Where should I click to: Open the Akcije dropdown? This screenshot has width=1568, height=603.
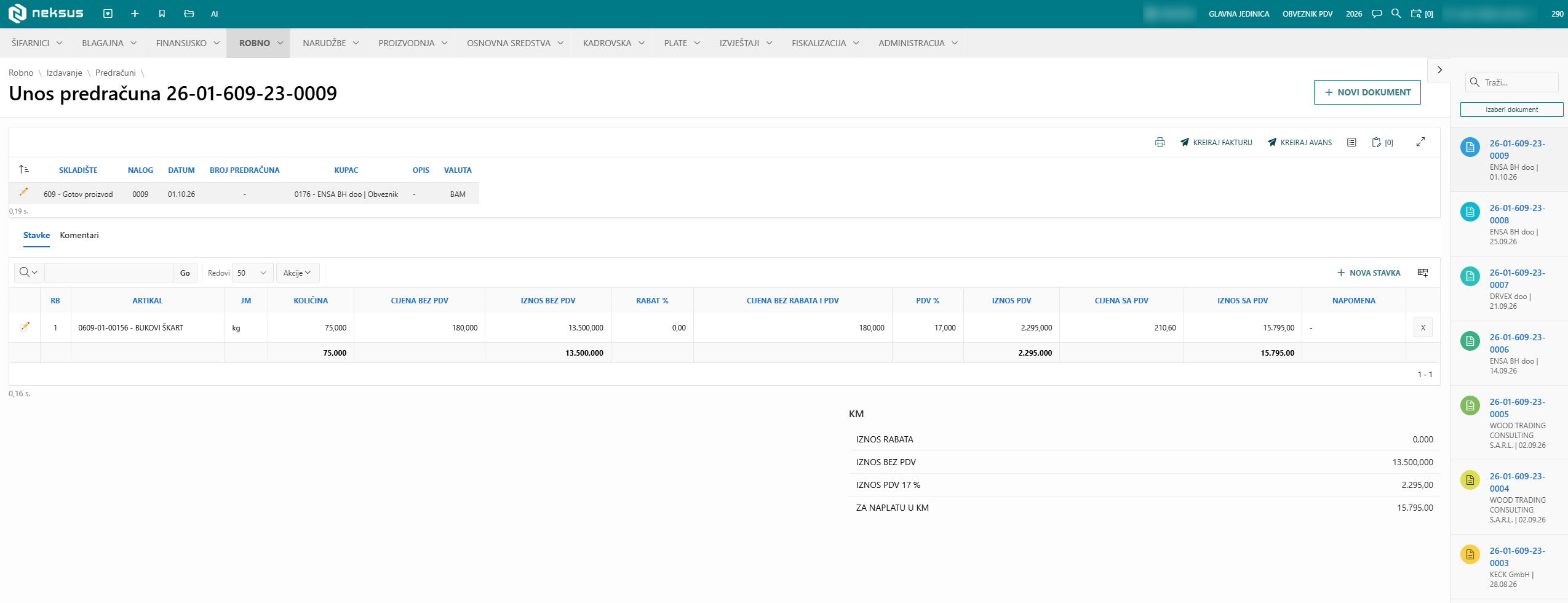(298, 273)
